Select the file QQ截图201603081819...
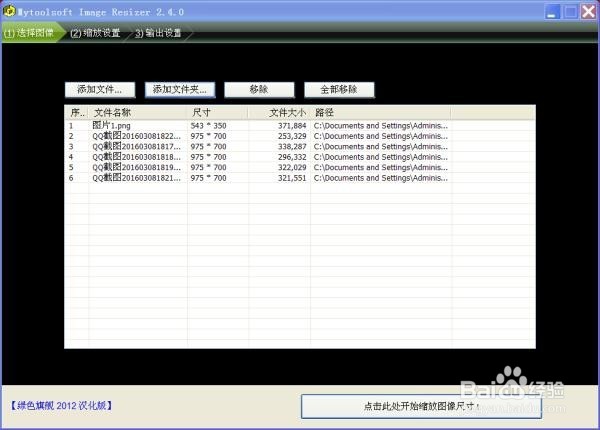The height and width of the screenshot is (430, 600). click(x=136, y=167)
